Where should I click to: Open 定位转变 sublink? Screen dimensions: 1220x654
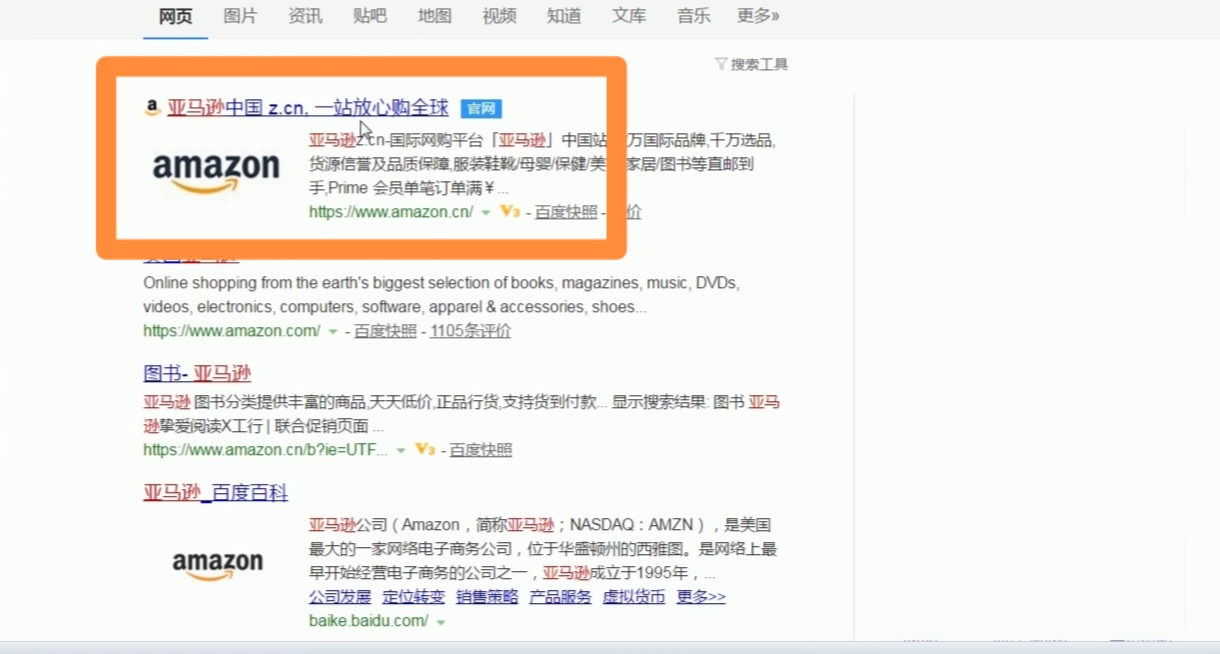click(x=414, y=597)
